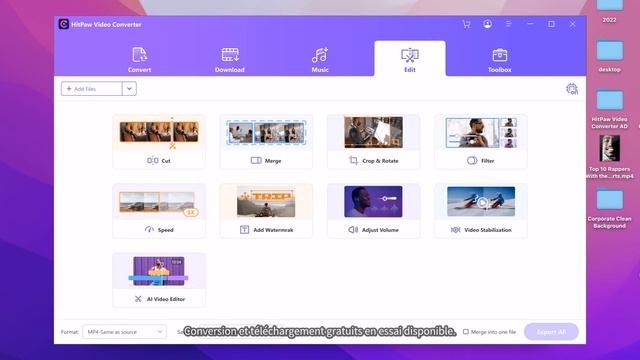Open the Crop & Rotate thumbnail
Viewport: 640px width, 360px height.
(x=373, y=132)
